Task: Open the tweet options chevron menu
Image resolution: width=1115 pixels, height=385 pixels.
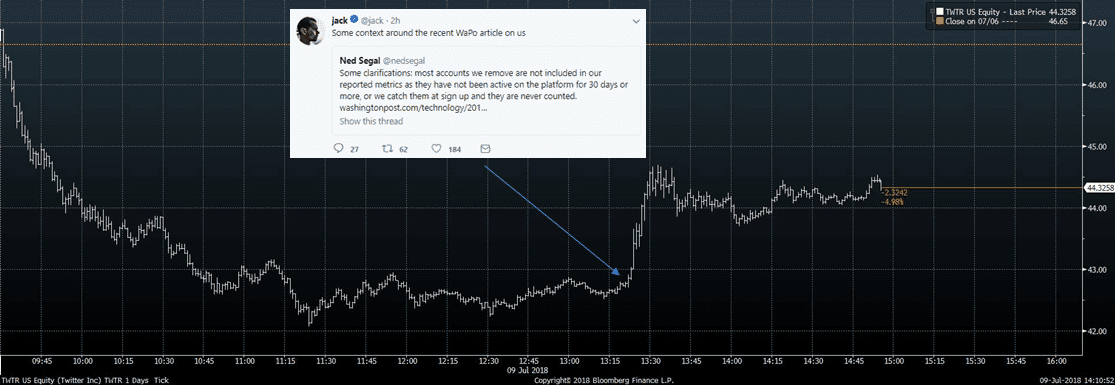Action: click(x=636, y=22)
